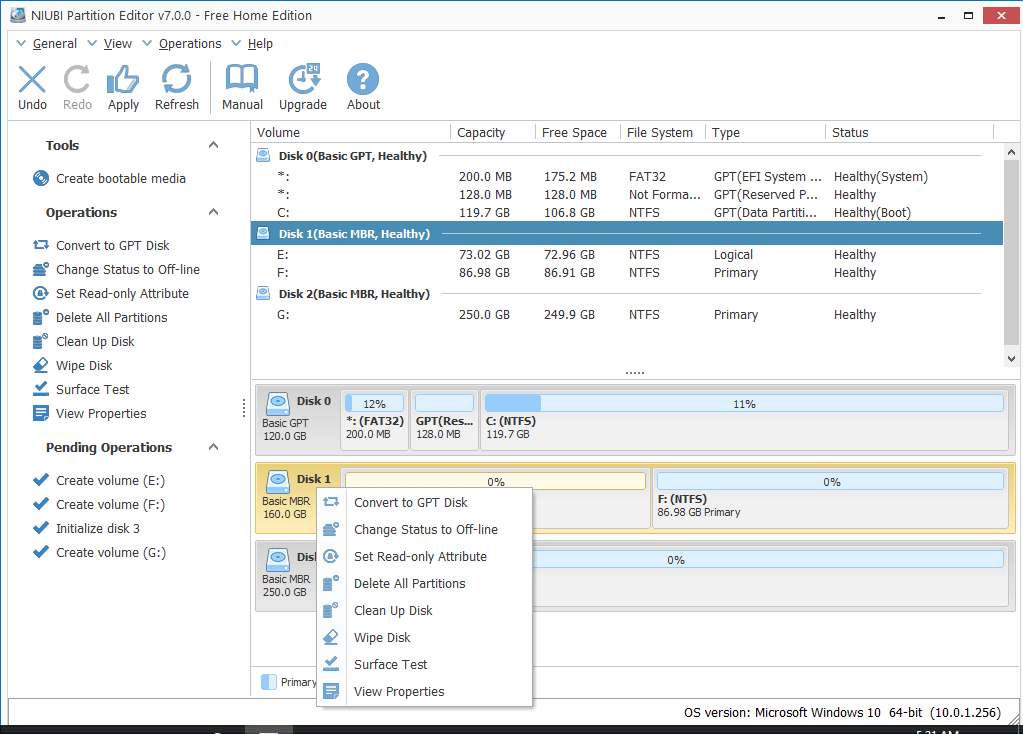The image size is (1023, 734).
Task: Choose Convert to GPT Disk in context menu
Action: coord(413,502)
